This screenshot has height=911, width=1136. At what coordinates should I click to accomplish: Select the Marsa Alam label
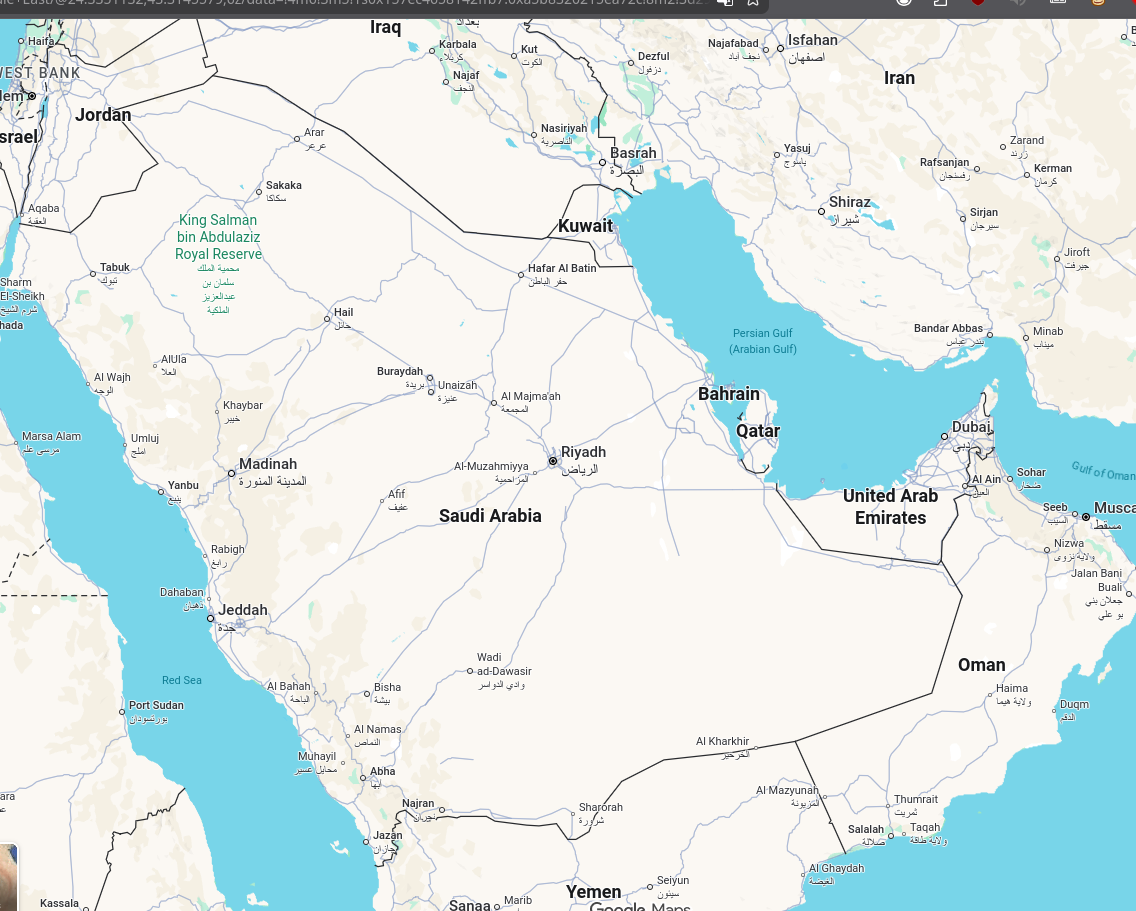[x=51, y=436]
